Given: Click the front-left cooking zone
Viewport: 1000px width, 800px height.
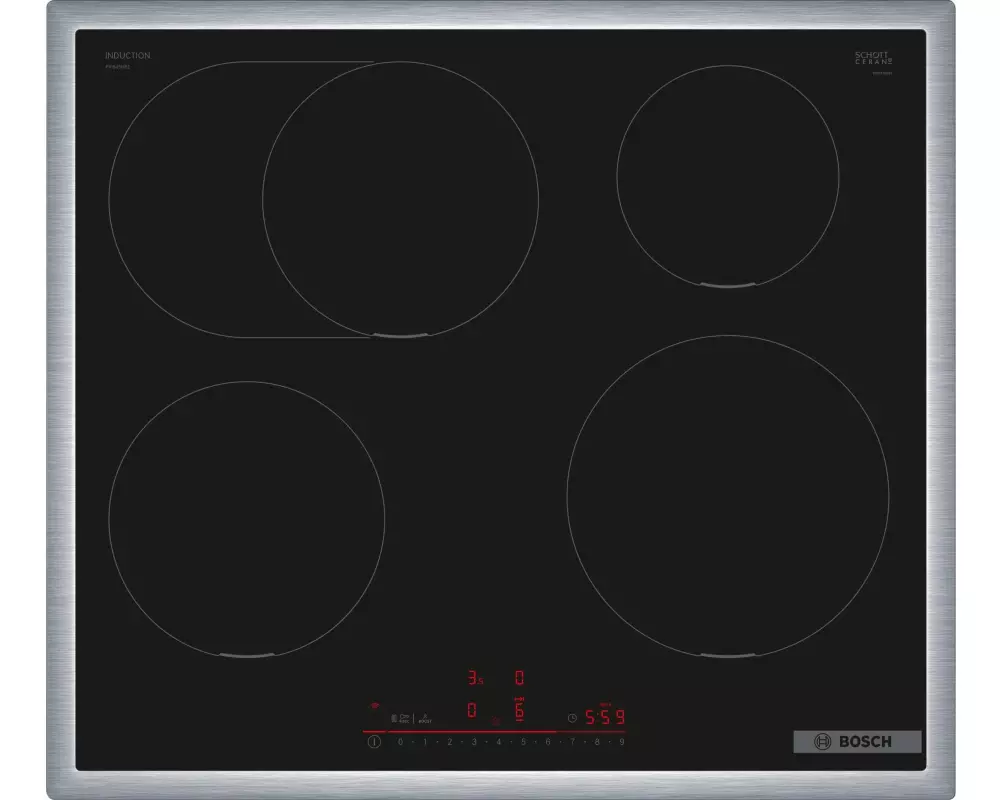Looking at the screenshot, I should coord(246,518).
